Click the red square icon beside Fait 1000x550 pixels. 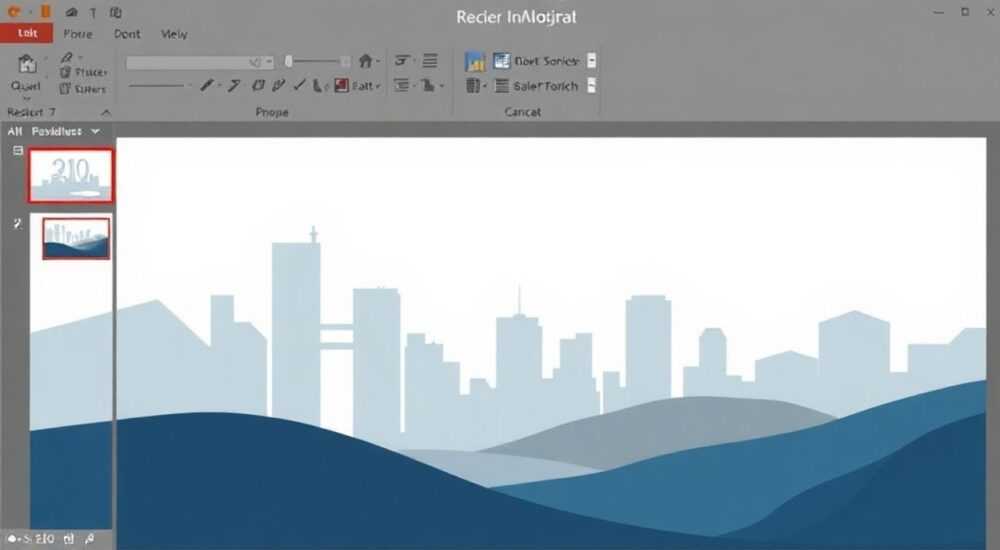pyautogui.click(x=342, y=85)
